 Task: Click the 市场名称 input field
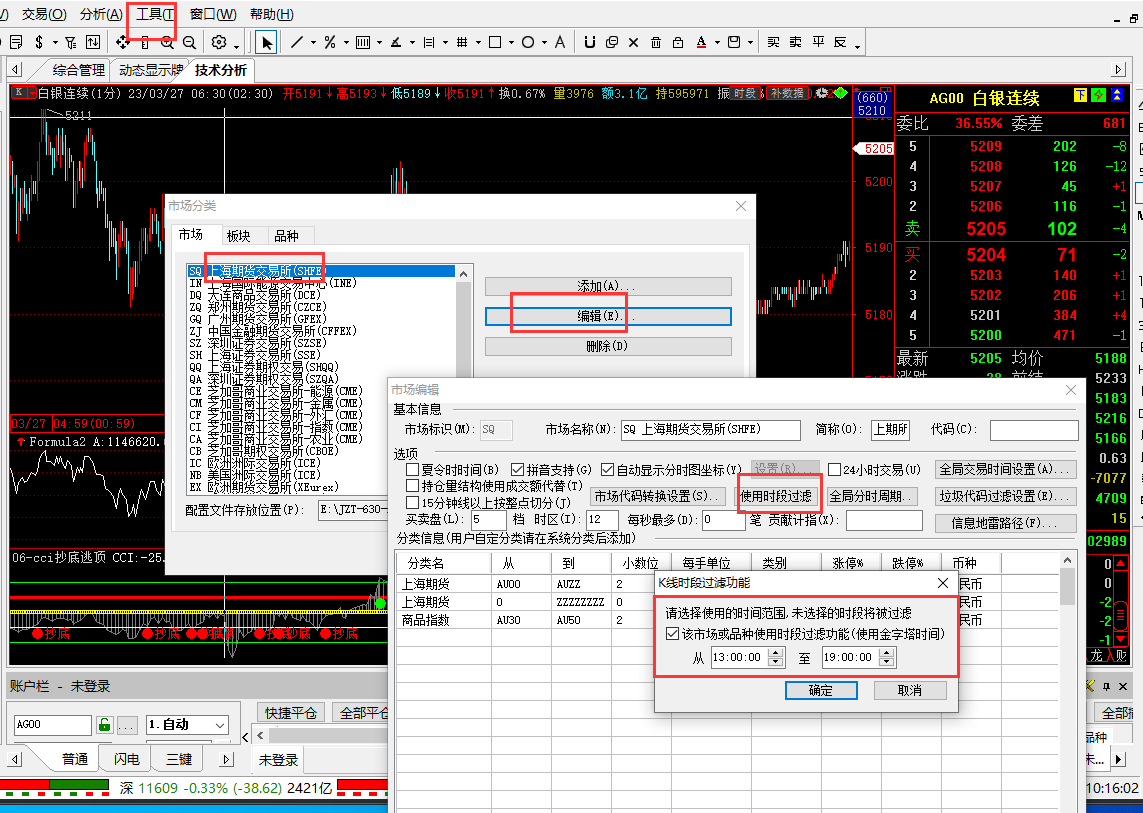(x=710, y=430)
